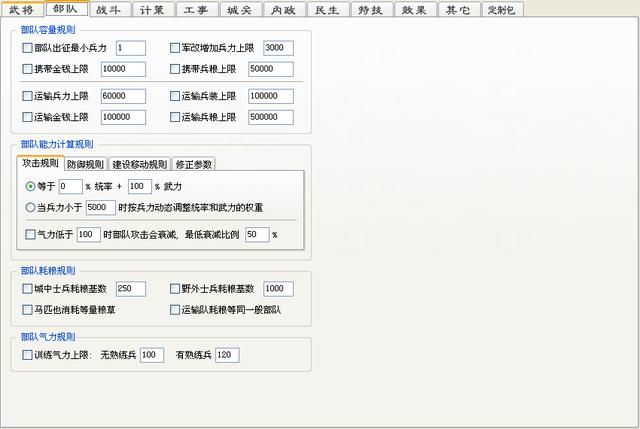Screen dimensions: 640x429
Task: Check the 携带金钱上限 option
Action: click(x=27, y=69)
